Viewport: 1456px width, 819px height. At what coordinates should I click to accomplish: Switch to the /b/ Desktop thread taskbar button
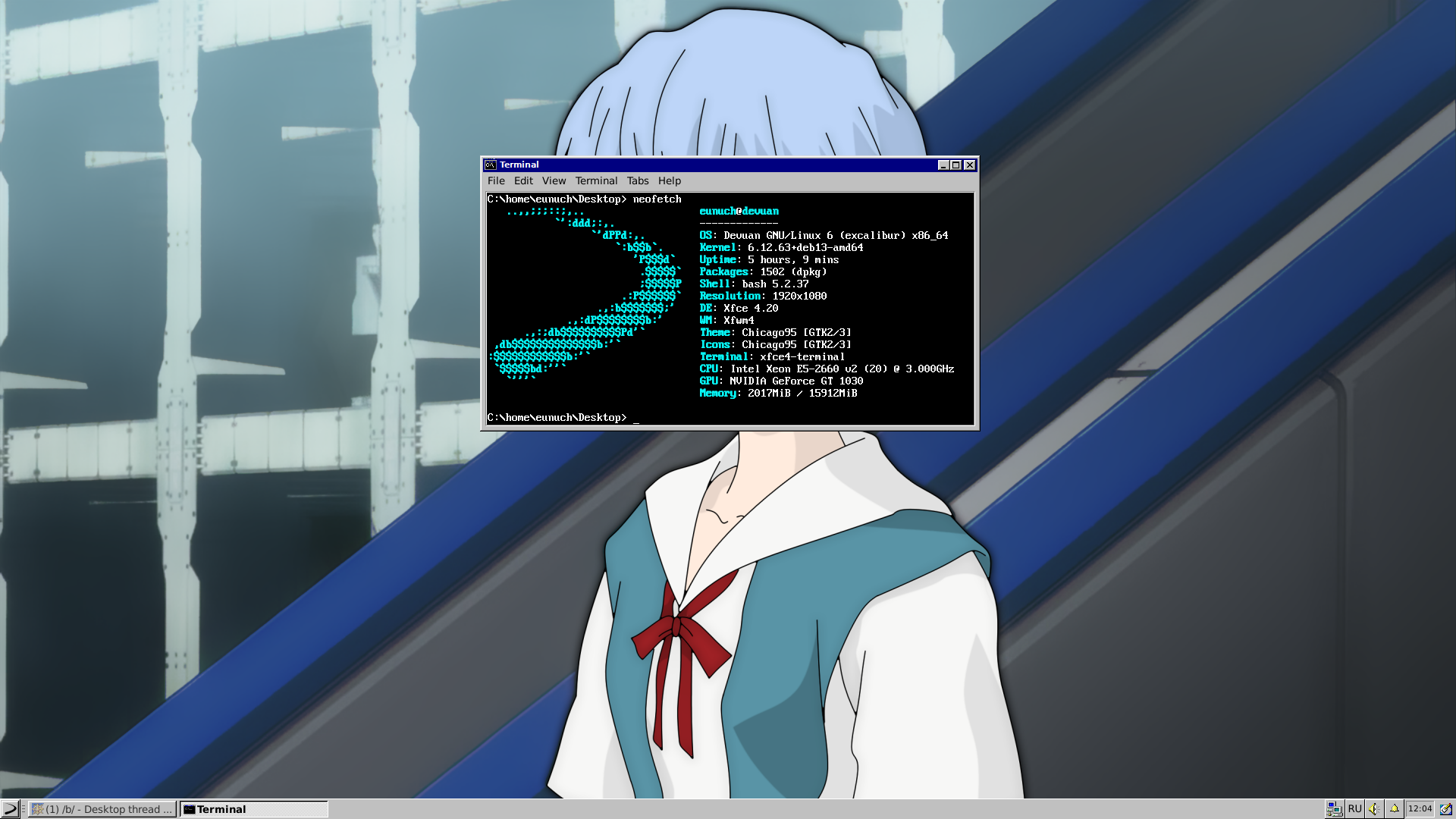102,809
